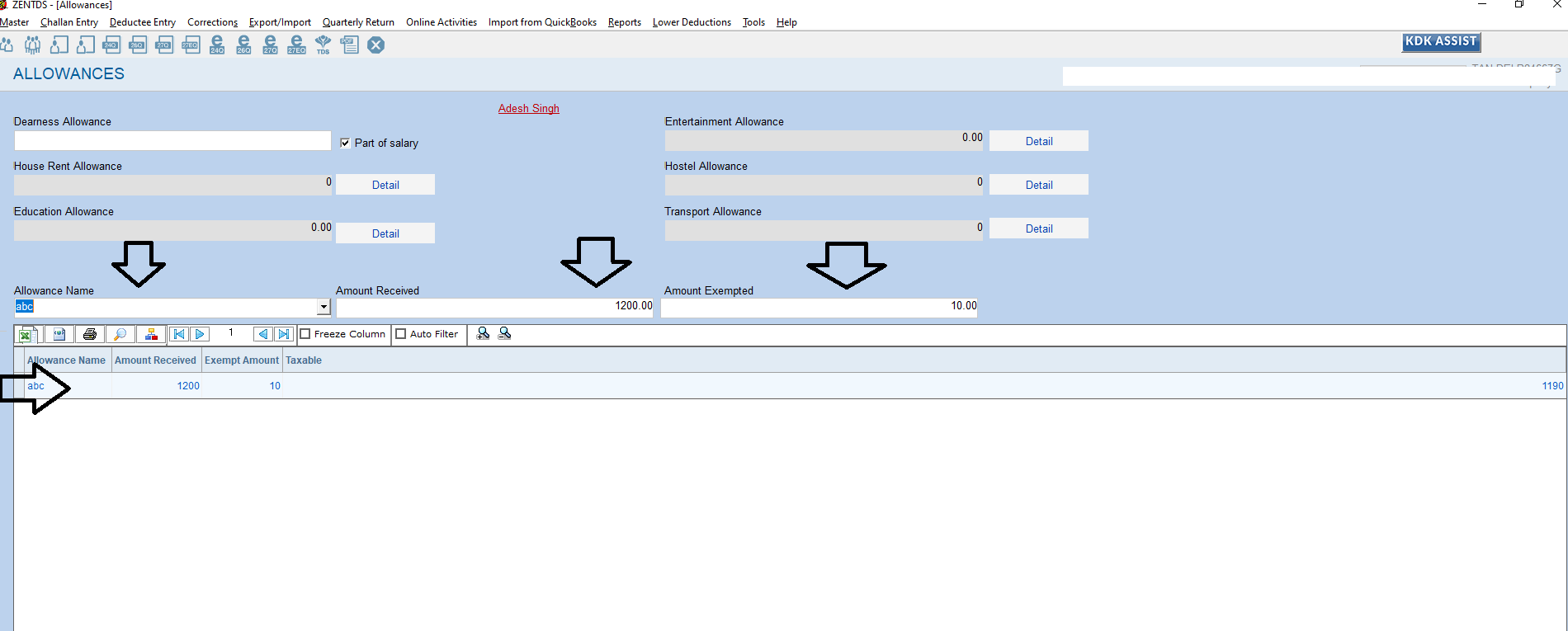Open the Tools menu
This screenshot has width=1568, height=631.
pos(753,22)
